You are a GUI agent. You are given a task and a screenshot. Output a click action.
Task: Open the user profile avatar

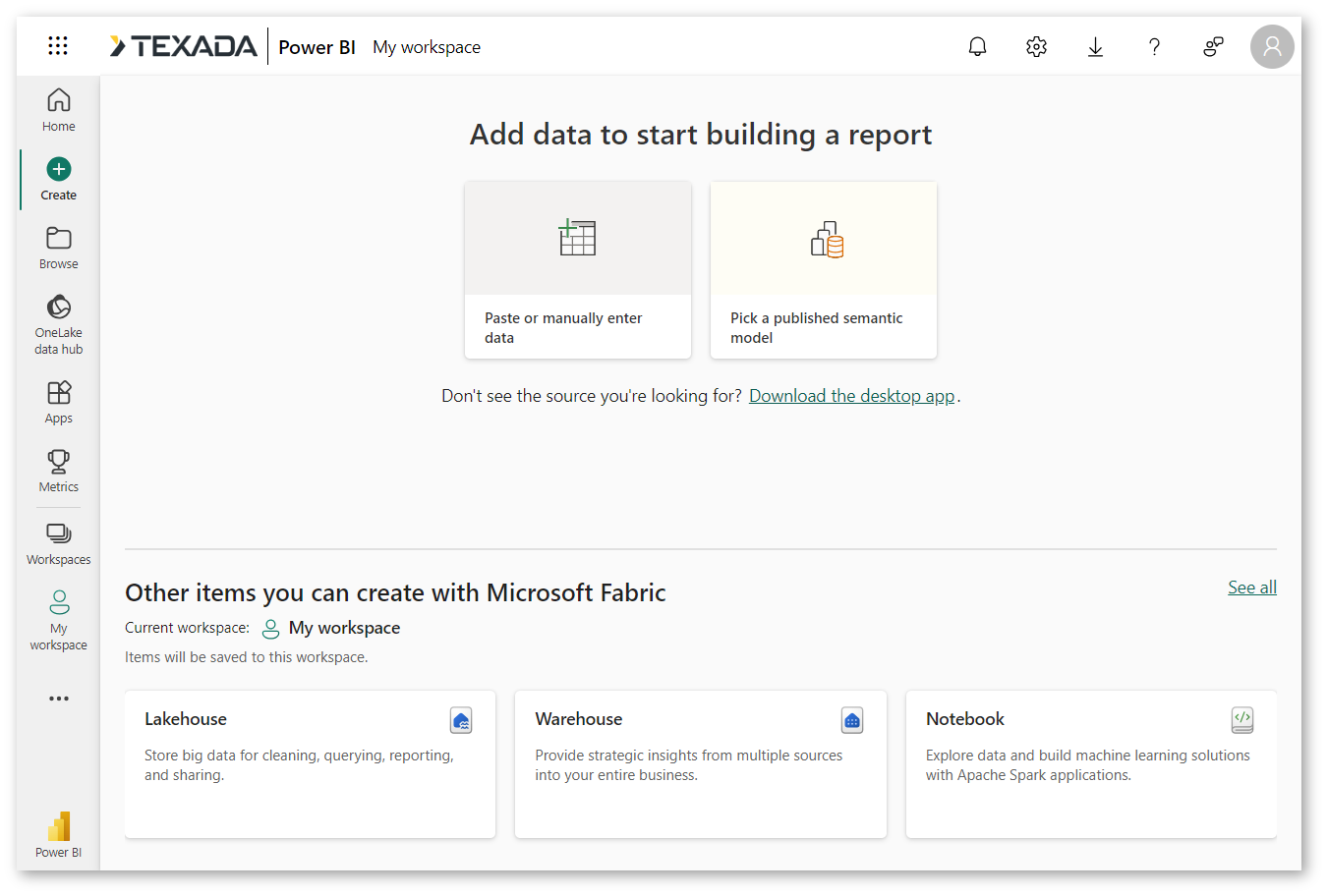point(1272,46)
